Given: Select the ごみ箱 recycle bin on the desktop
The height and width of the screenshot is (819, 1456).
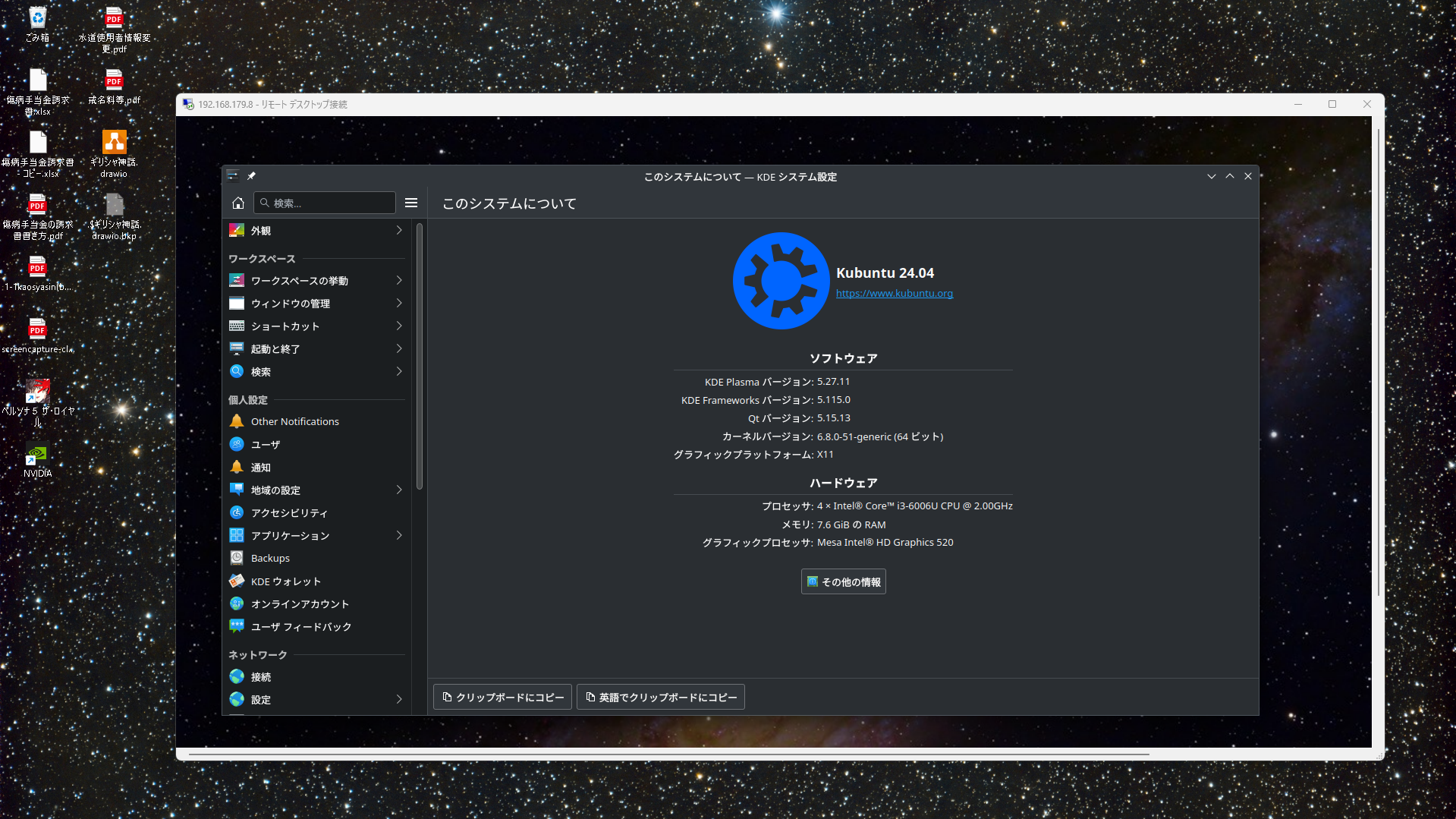Looking at the screenshot, I should coord(37,24).
